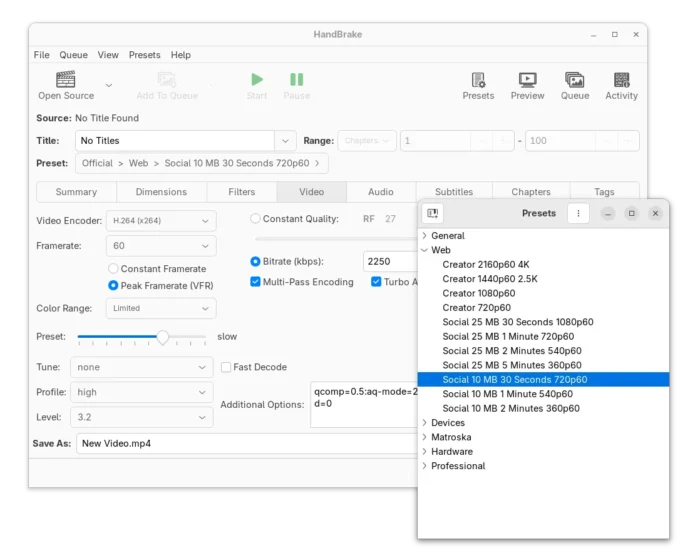Click the Presets panel options menu icon

point(578,213)
